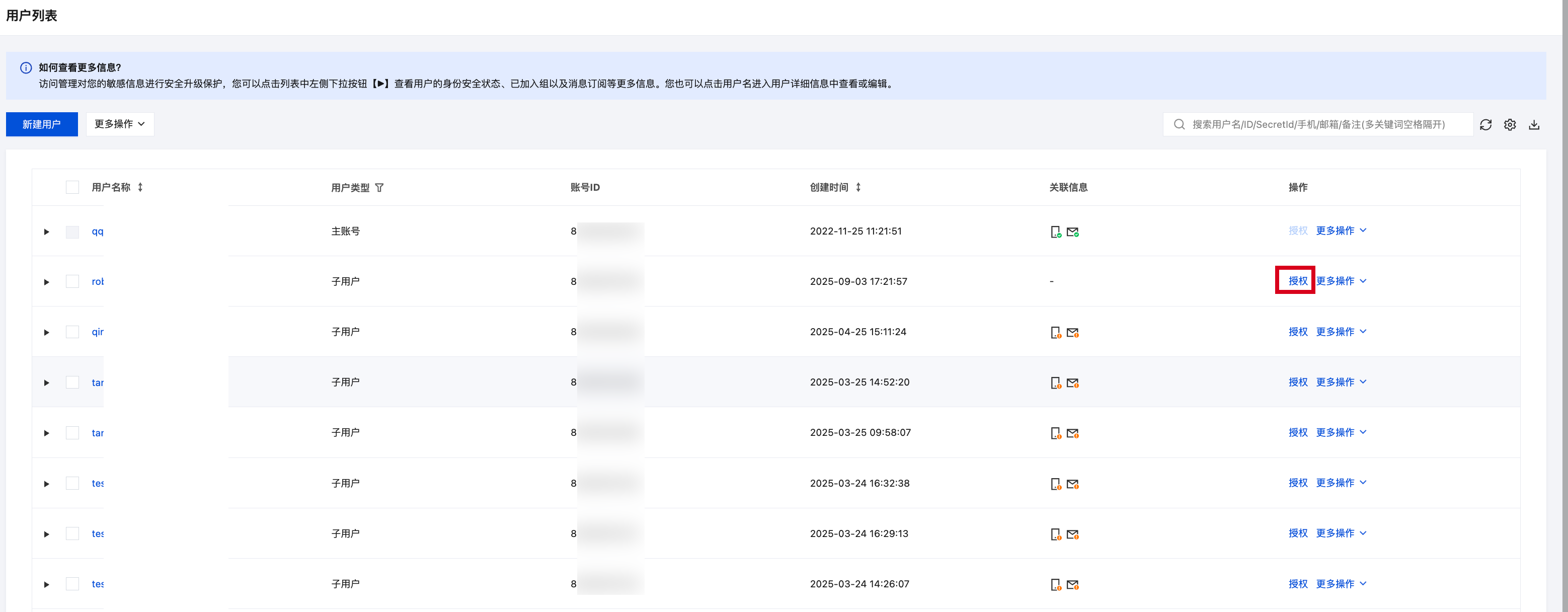Click 授权 link in highlighted row
Image resolution: width=1568 pixels, height=612 pixels.
(x=1297, y=281)
